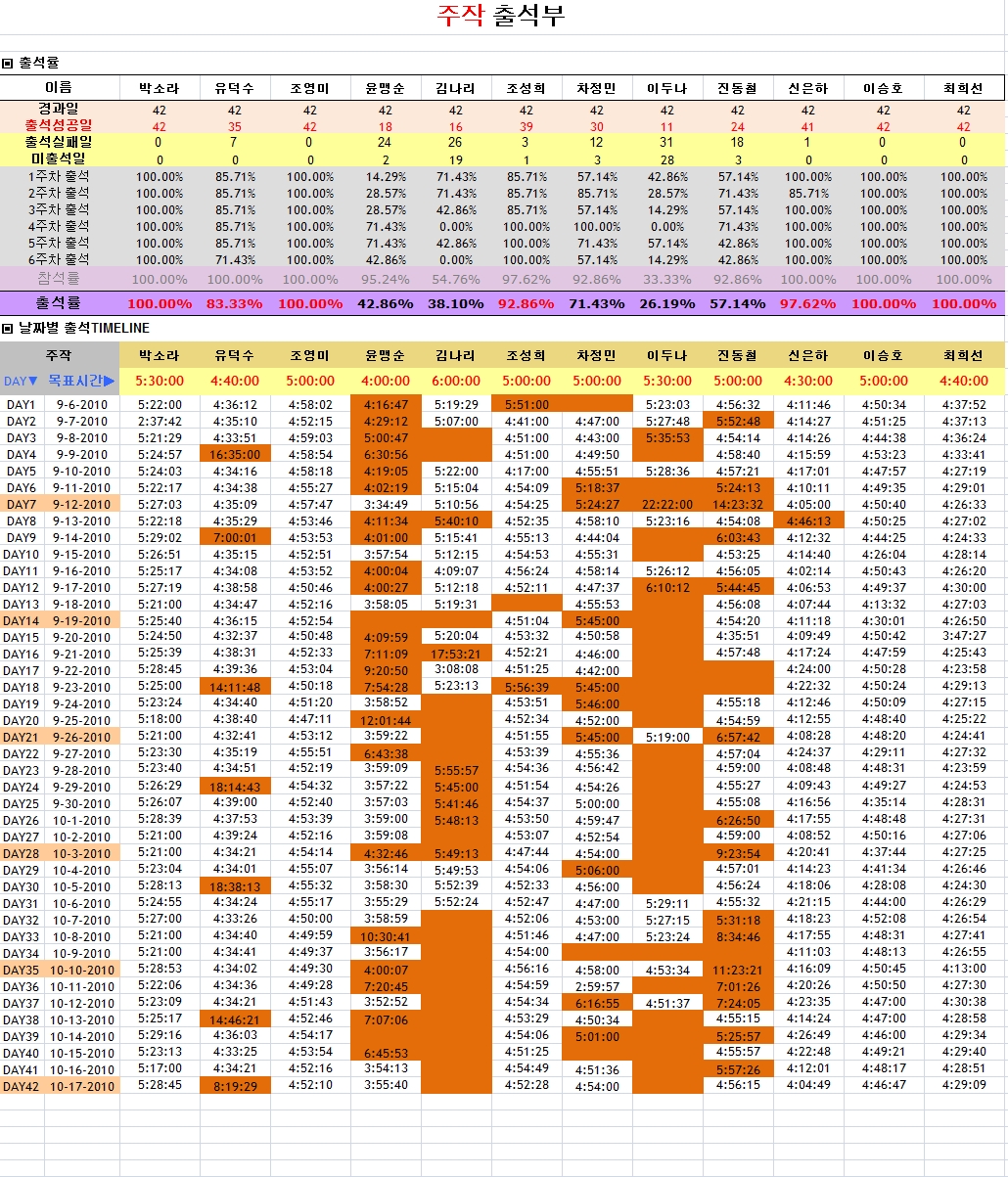Click the DAY▼ sort label

[22, 381]
